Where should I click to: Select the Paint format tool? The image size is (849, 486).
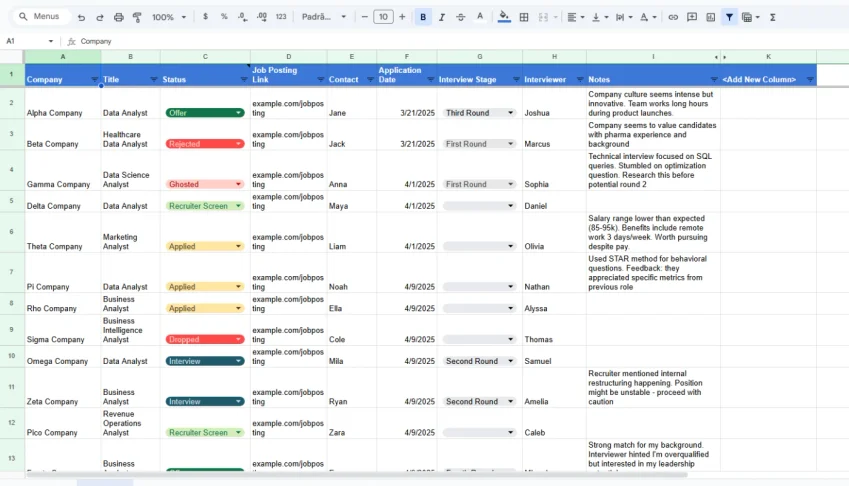point(137,17)
